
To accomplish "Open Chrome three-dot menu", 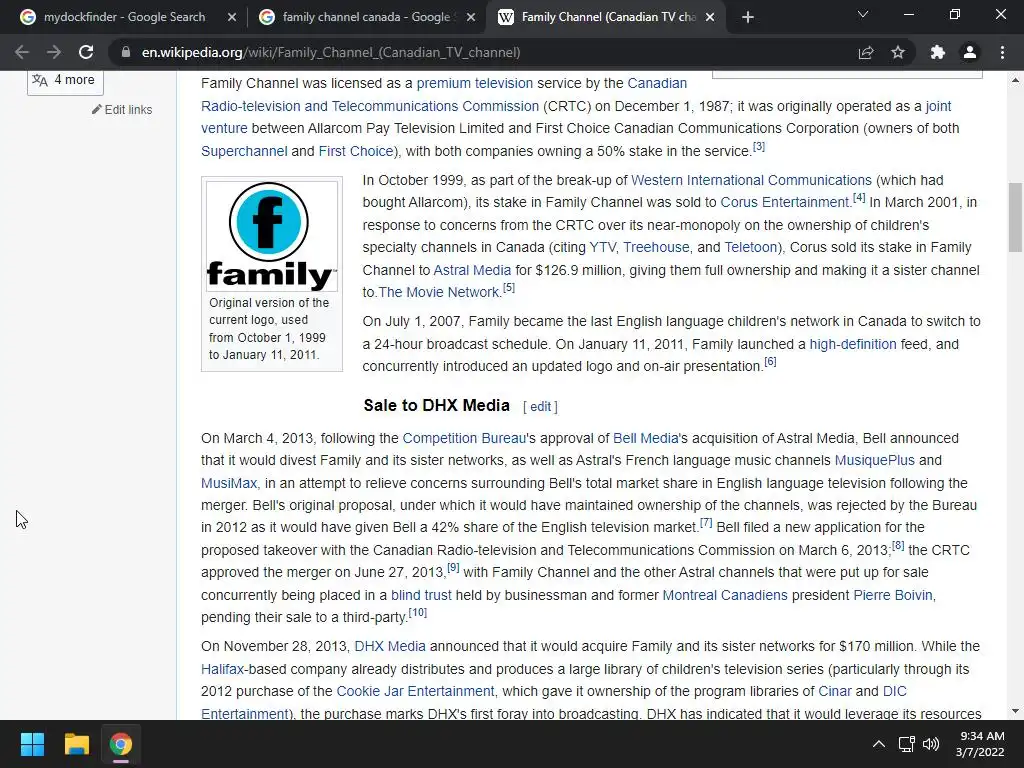I will tap(1002, 52).
